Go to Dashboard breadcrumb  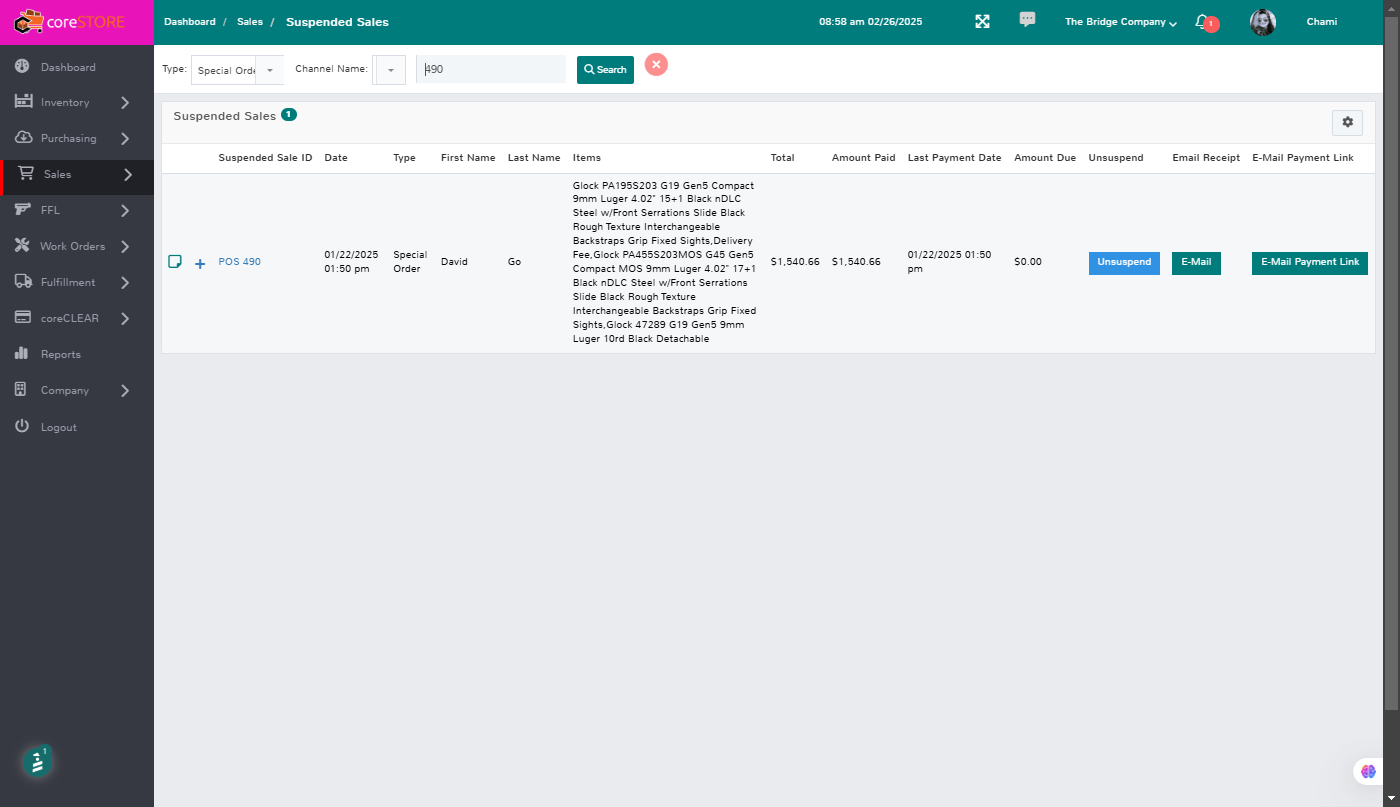[x=190, y=22]
